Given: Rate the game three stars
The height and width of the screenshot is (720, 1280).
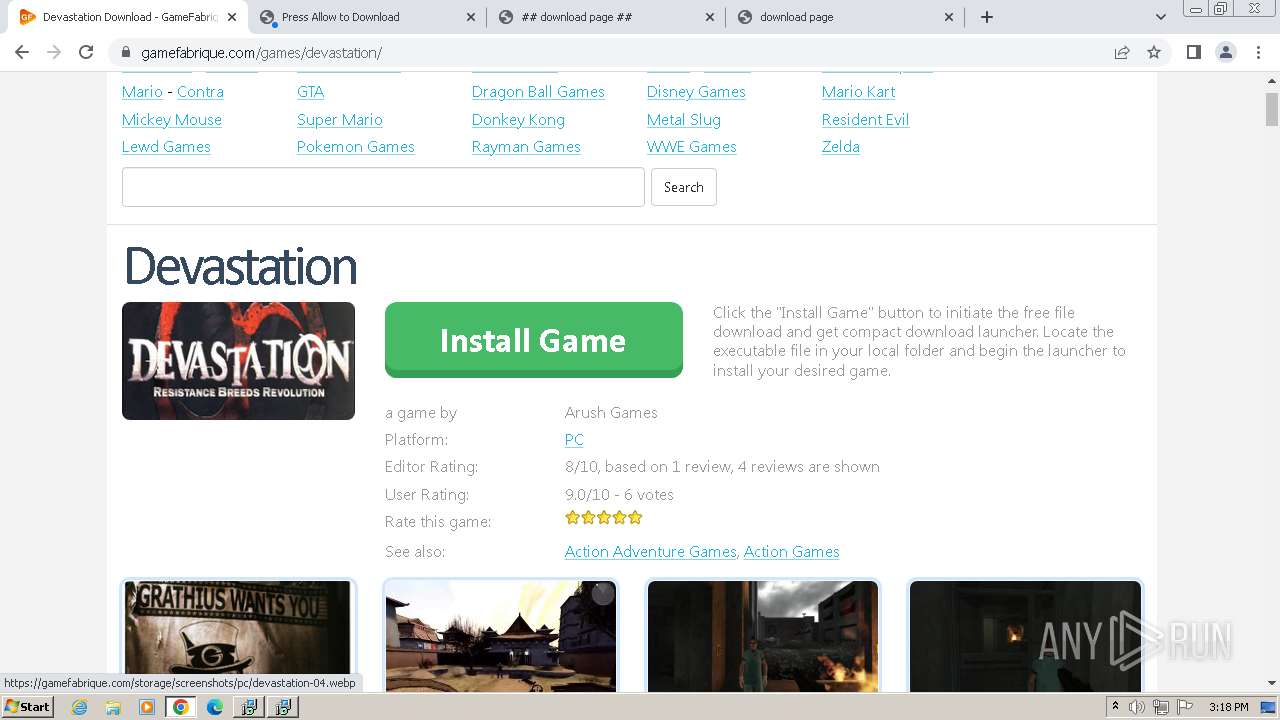Looking at the screenshot, I should 604,518.
